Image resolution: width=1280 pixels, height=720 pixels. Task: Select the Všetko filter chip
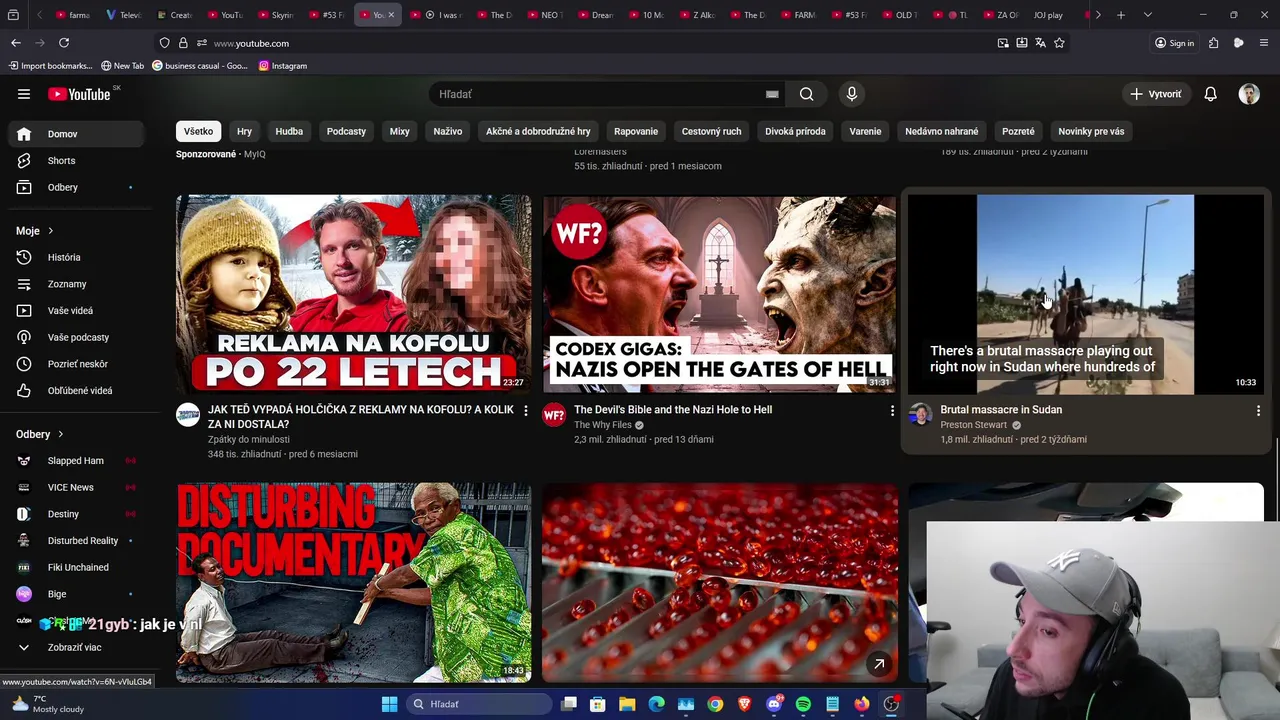(198, 131)
